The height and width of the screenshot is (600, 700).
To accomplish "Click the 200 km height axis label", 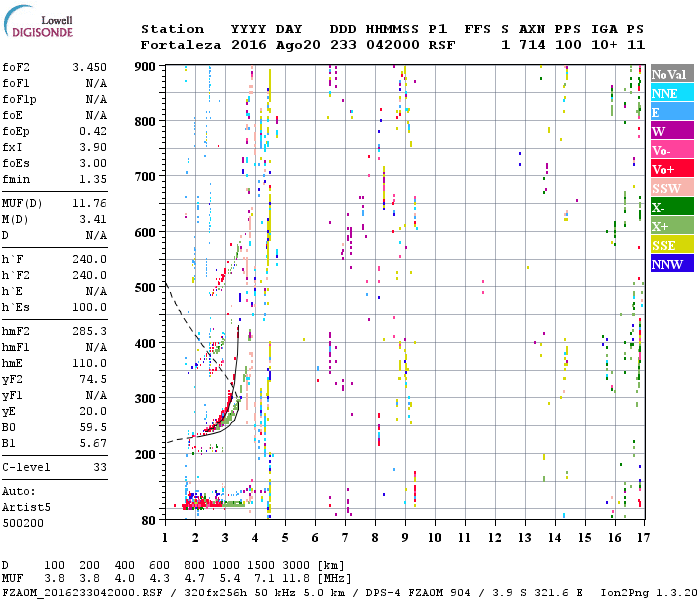I will pos(145,454).
